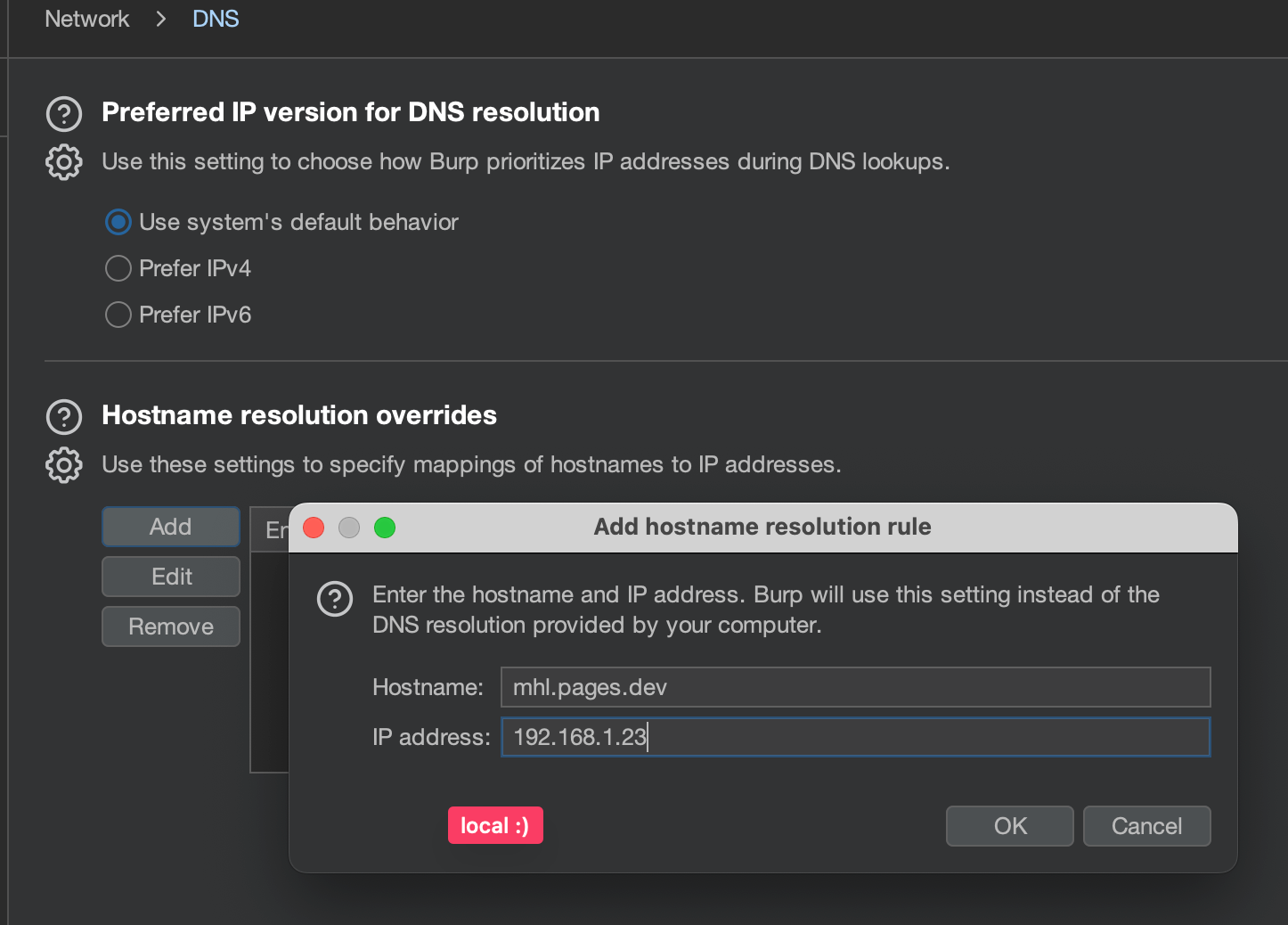1288x925 pixels.
Task: Click the DNS breadcrumb
Action: tap(216, 19)
